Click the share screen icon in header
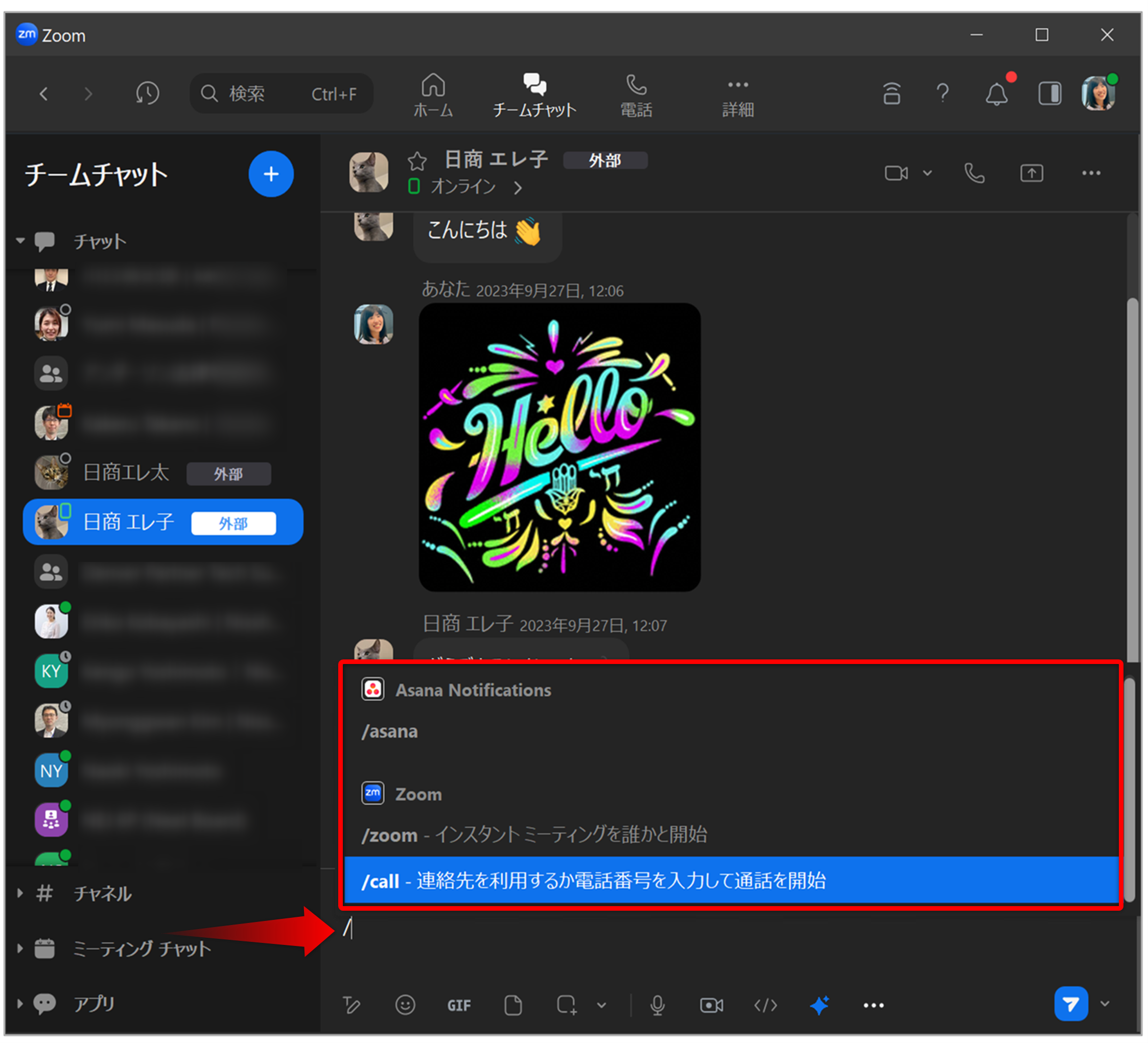Image resolution: width=1148 pixels, height=1043 pixels. tap(1032, 173)
